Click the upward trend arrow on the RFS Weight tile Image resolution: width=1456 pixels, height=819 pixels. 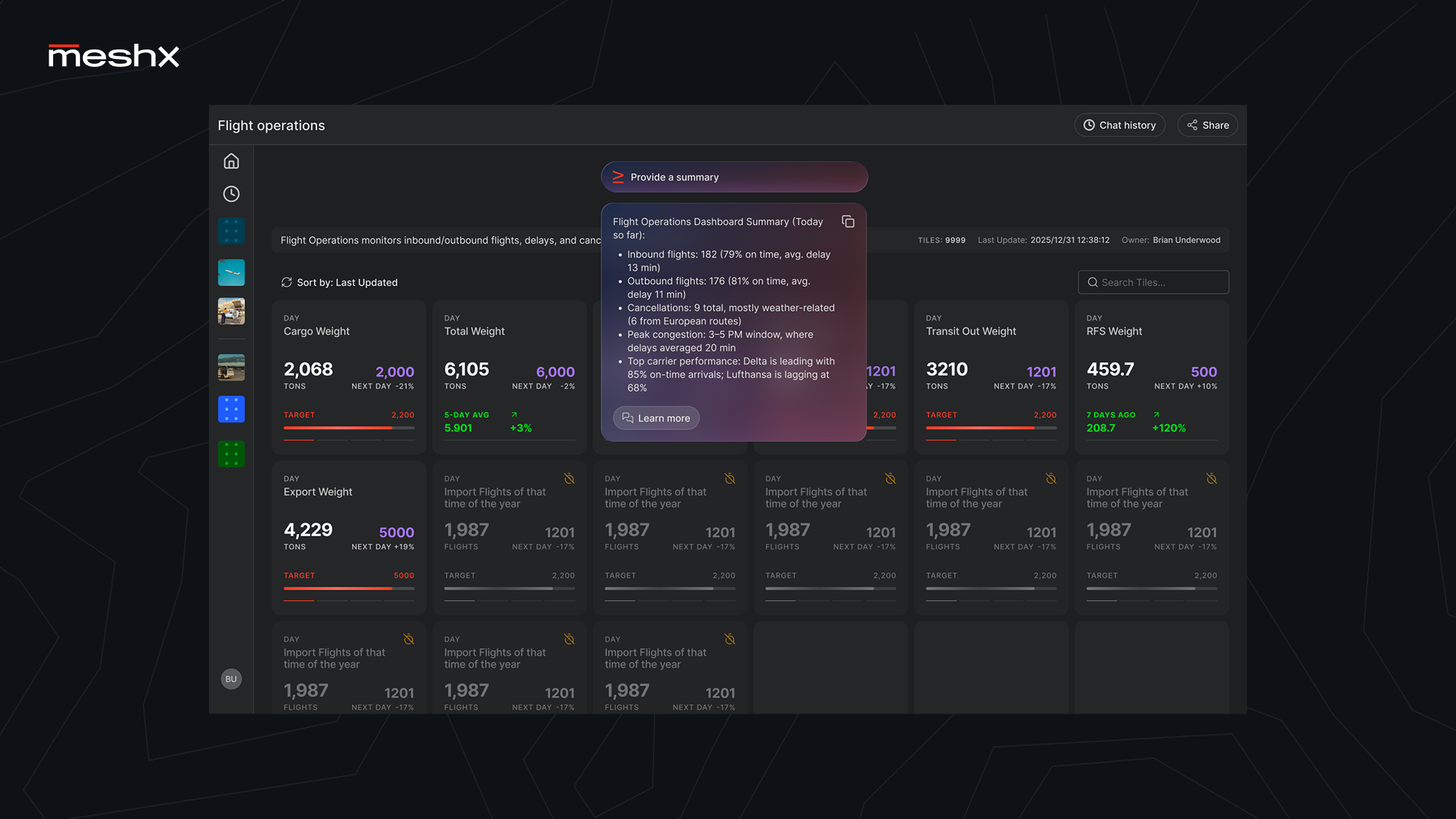tap(1156, 415)
